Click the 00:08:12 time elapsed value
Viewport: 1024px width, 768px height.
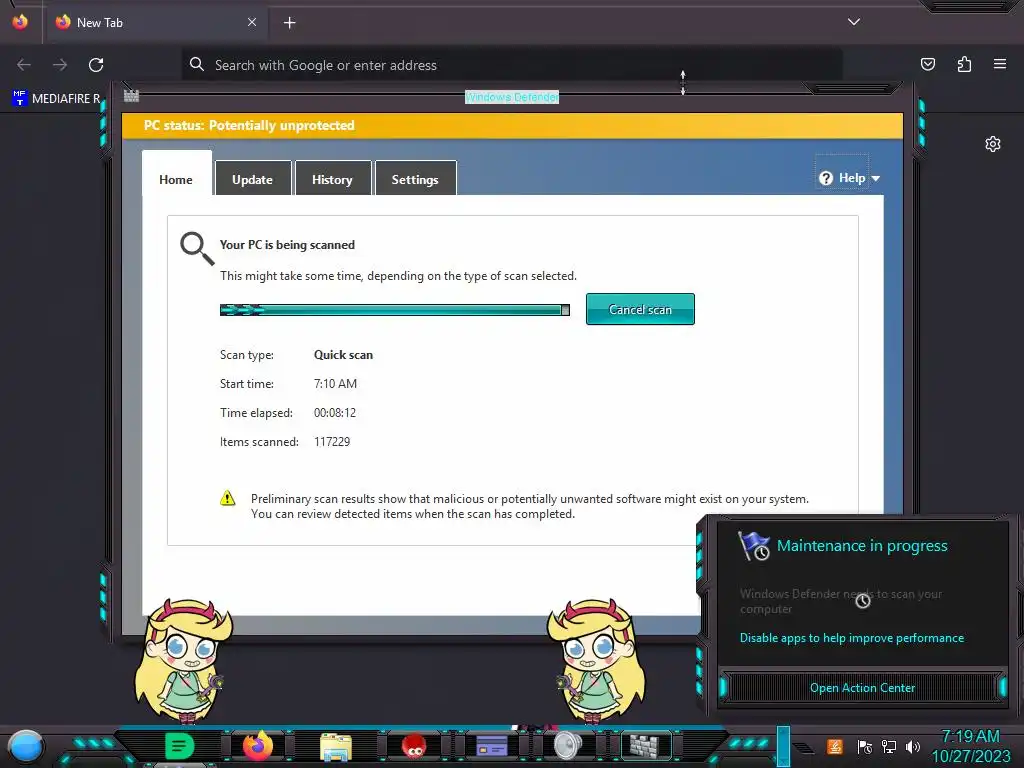coord(334,413)
